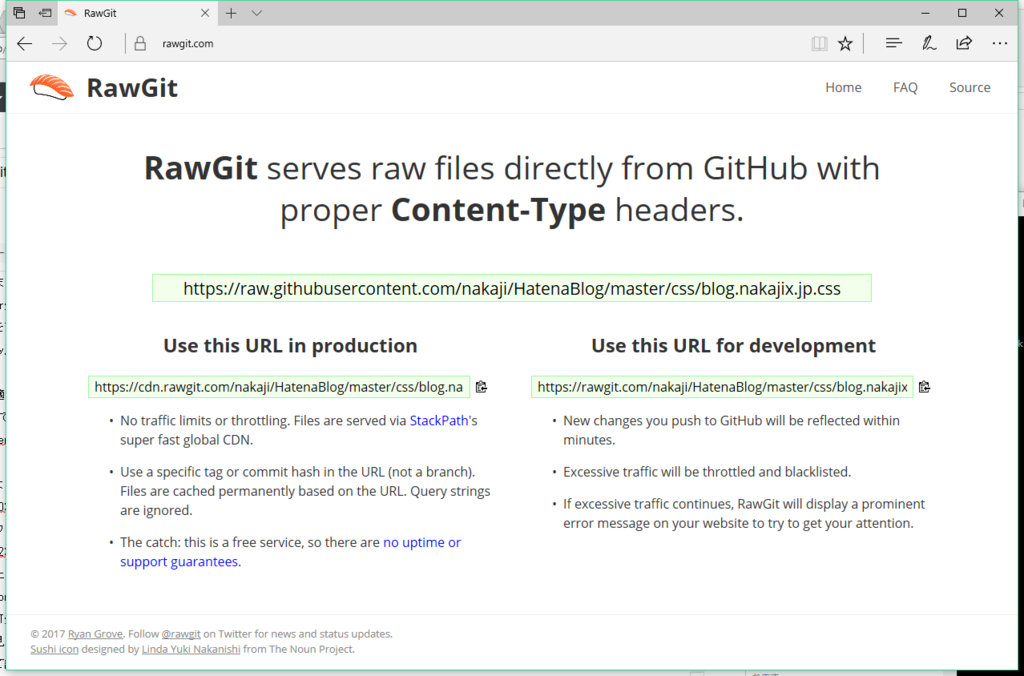
Task: Click the set these tabs aside icon
Action: click(45, 12)
